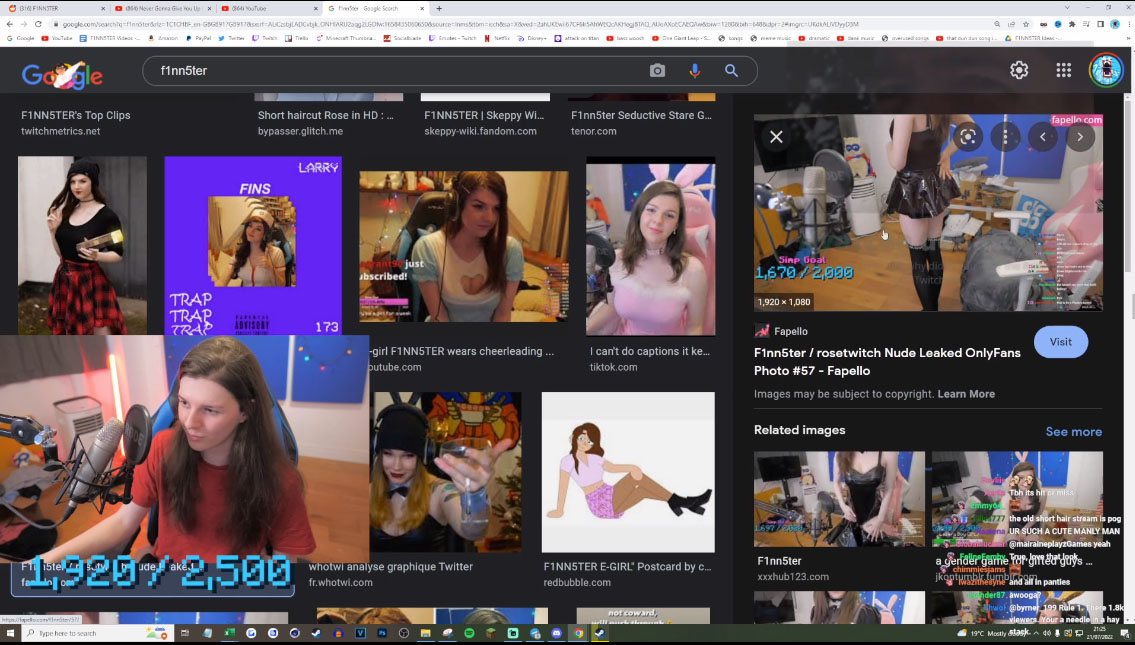
Task: Open Google quick settings gear
Action: coord(1019,69)
